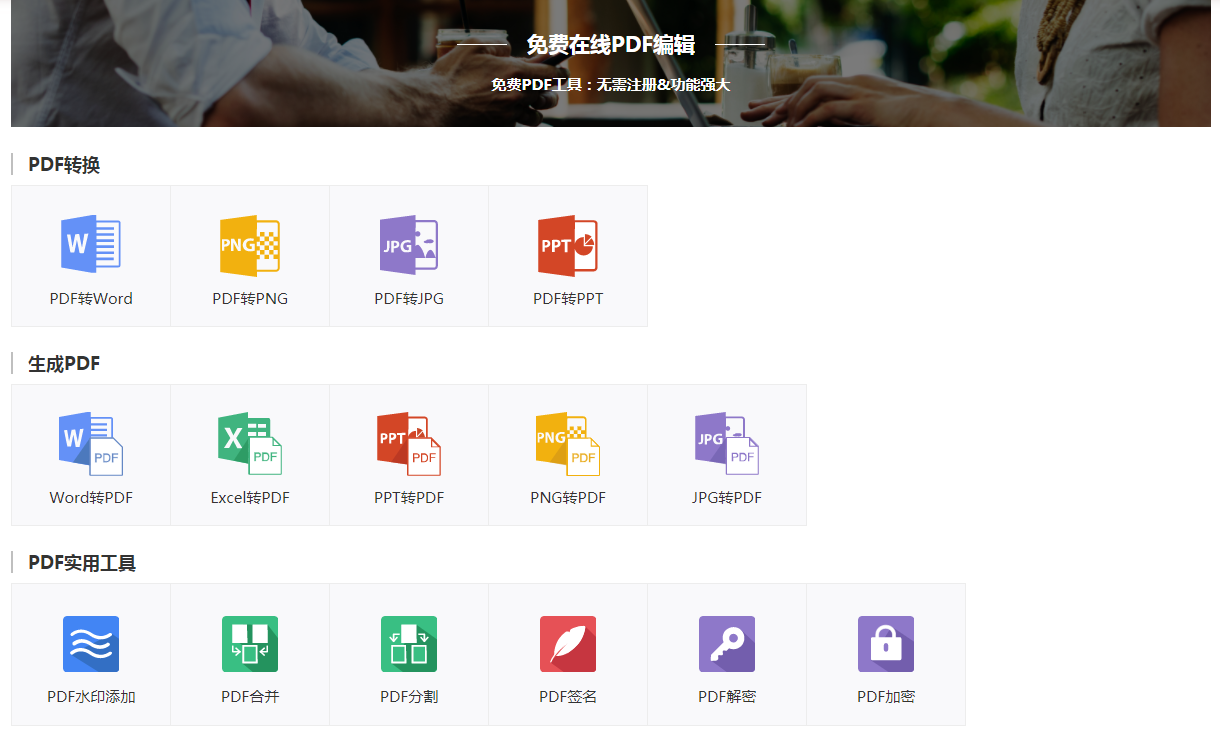Click the PDF to Word icon
The width and height of the screenshot is (1220, 734).
coord(91,244)
